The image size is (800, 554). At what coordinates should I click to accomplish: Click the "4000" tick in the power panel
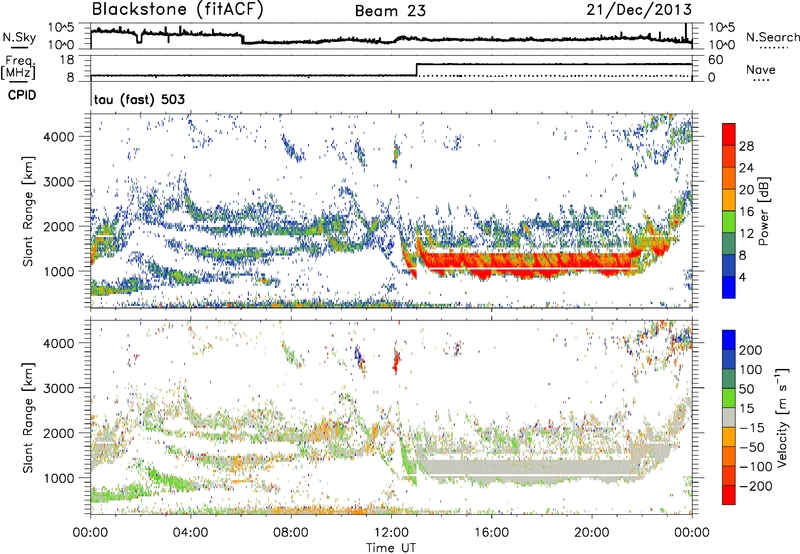coord(59,137)
